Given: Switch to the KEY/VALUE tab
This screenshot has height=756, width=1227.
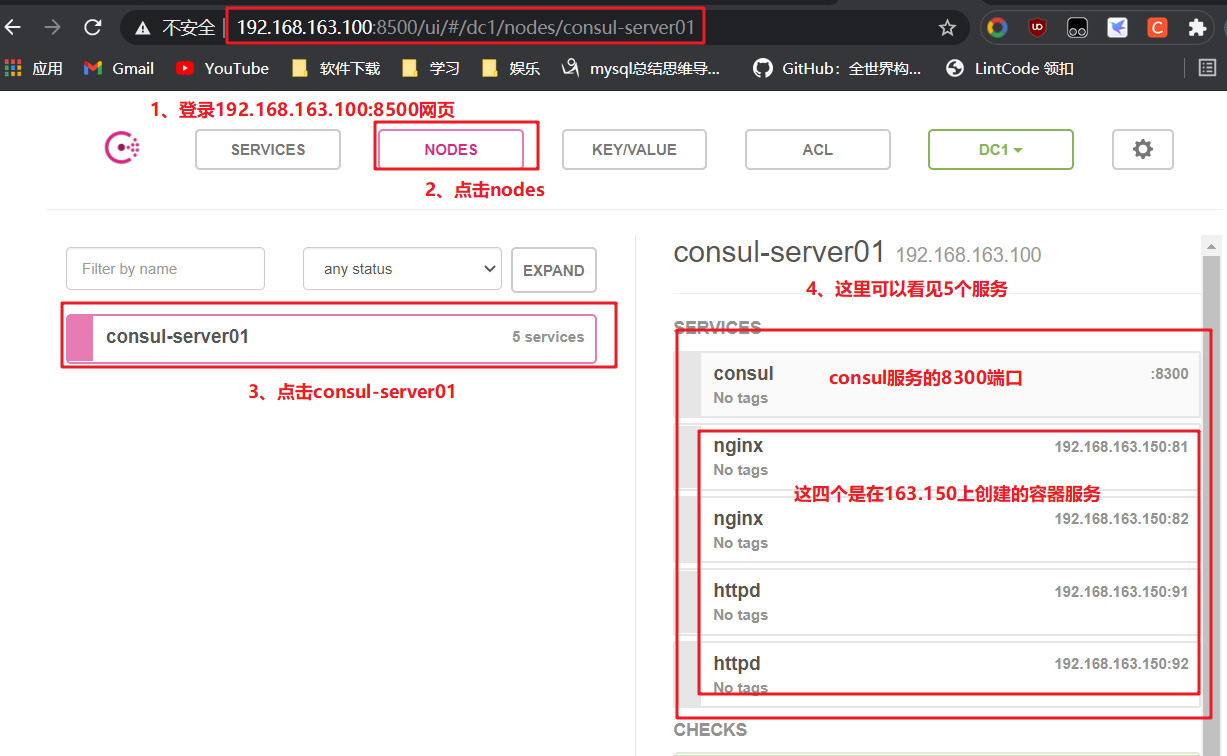Looking at the screenshot, I should [634, 149].
